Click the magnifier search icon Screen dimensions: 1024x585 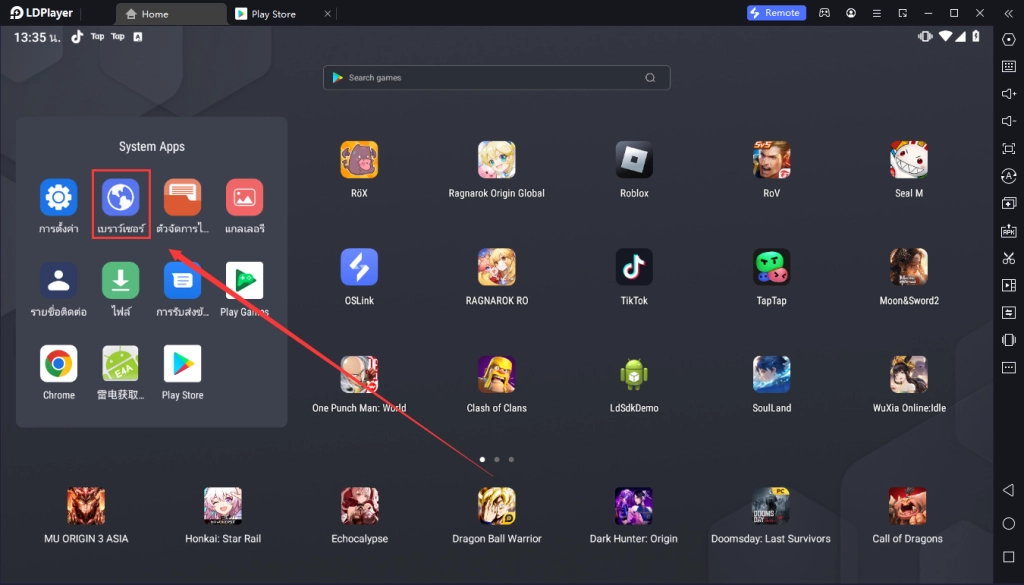coord(650,78)
